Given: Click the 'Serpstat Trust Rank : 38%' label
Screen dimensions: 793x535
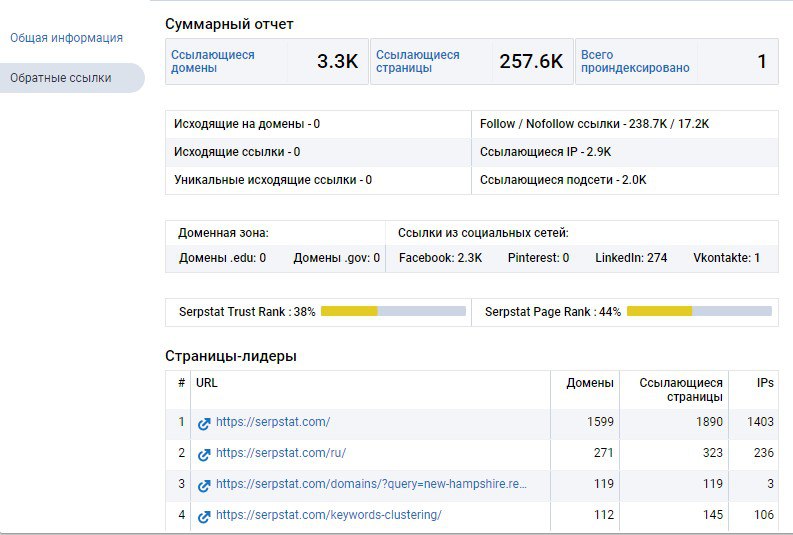Looking at the screenshot, I should (x=247, y=311).
